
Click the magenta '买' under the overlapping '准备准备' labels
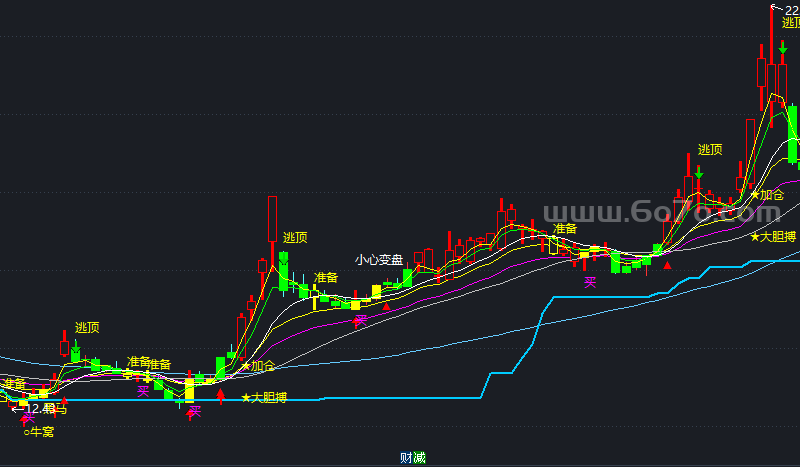point(143,391)
